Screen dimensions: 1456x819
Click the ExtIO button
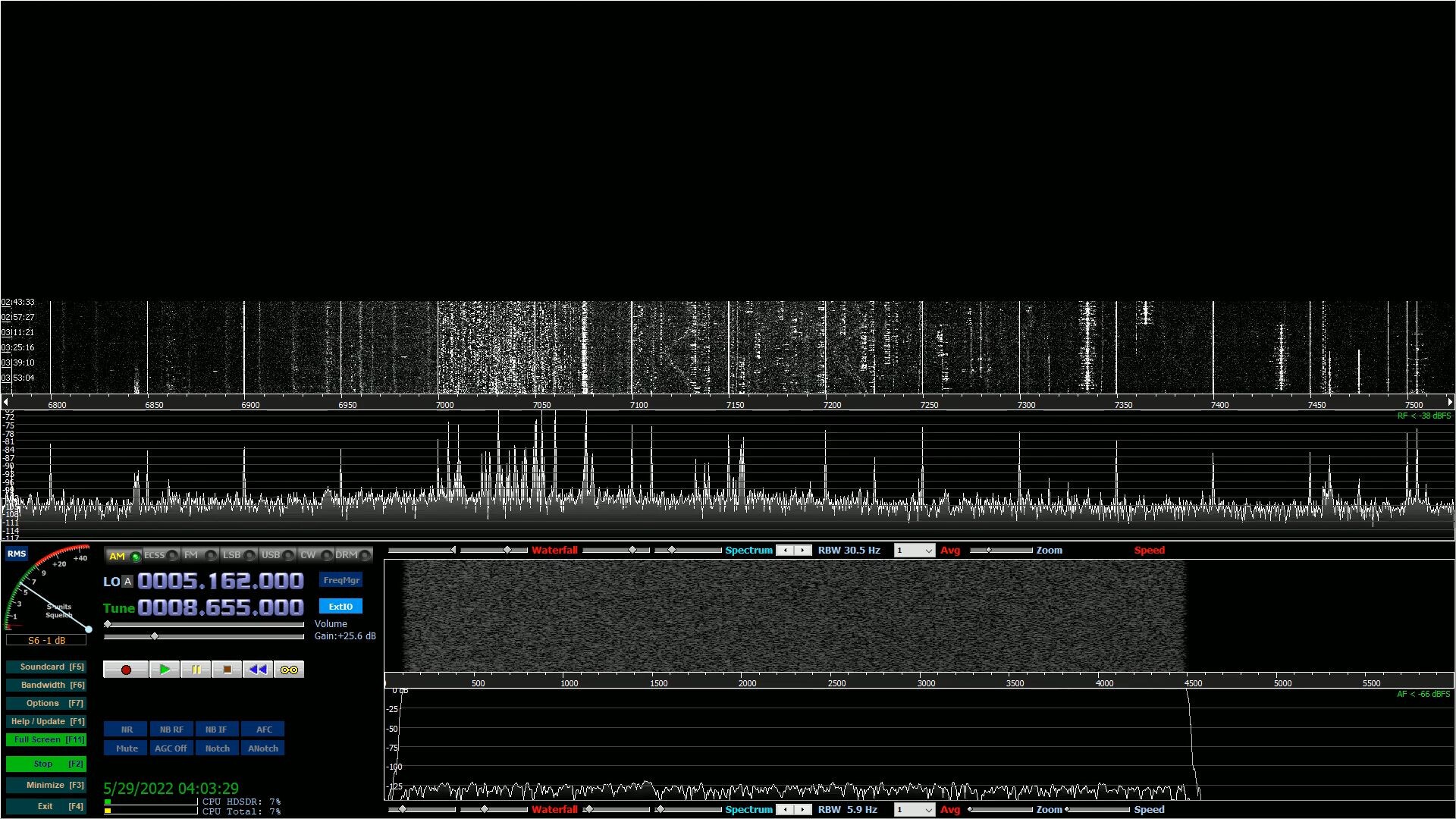tap(340, 606)
